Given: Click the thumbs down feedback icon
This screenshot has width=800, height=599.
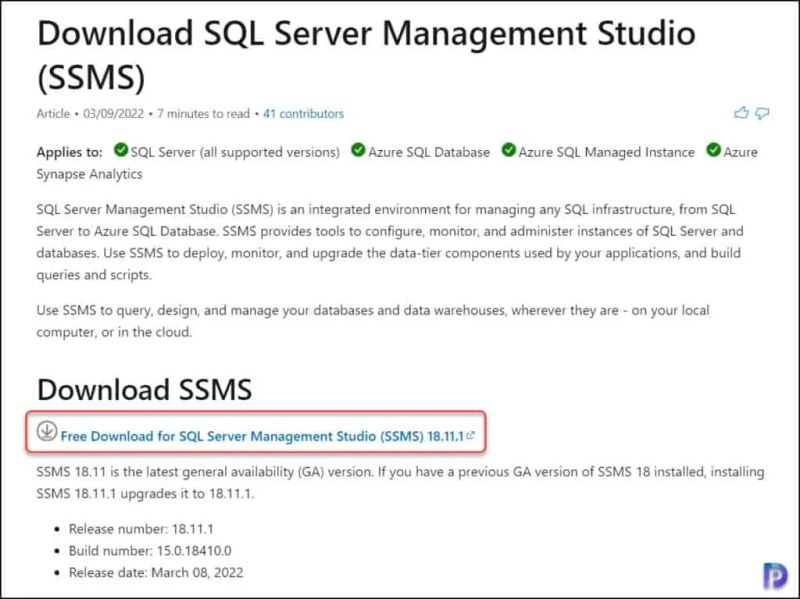Looking at the screenshot, I should point(760,113).
